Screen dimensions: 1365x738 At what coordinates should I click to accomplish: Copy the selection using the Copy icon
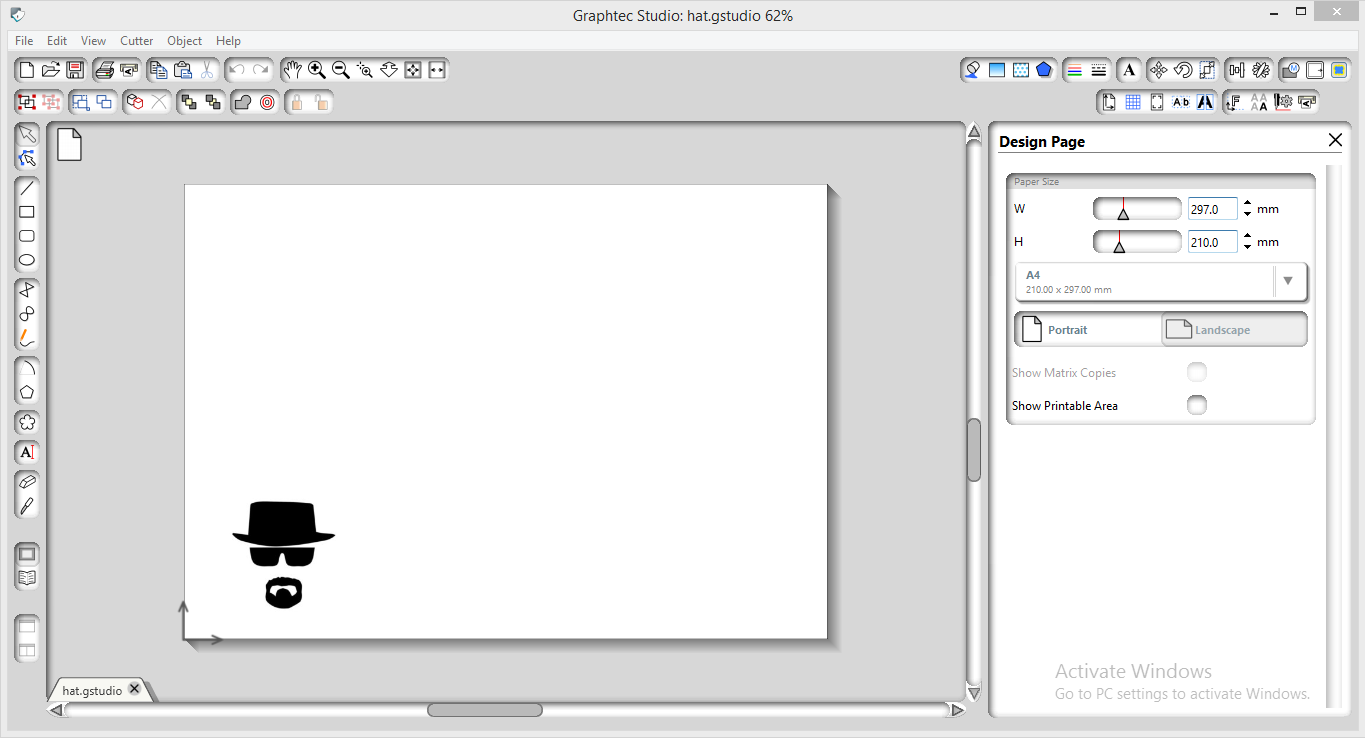pos(158,70)
